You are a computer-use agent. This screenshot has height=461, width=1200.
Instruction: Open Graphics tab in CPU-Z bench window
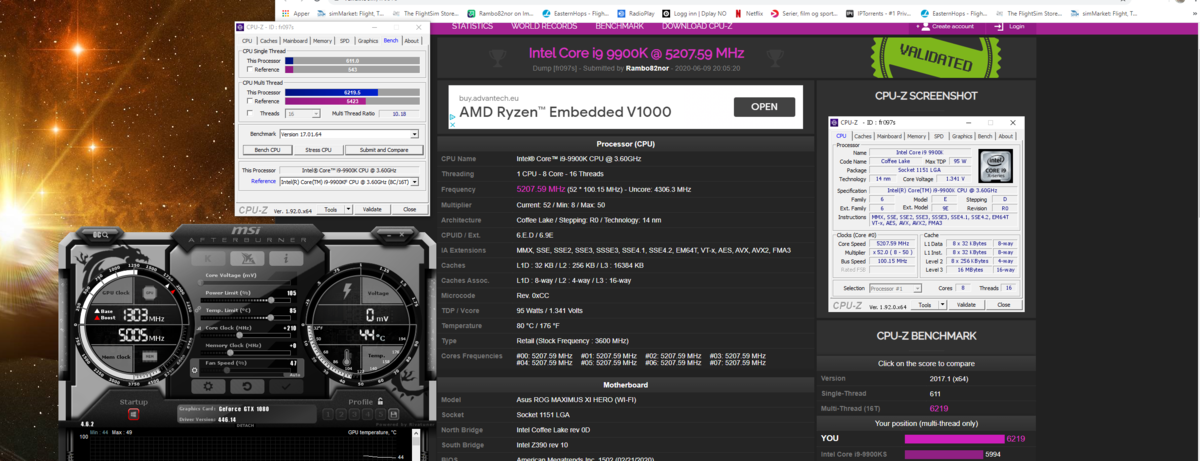click(368, 41)
